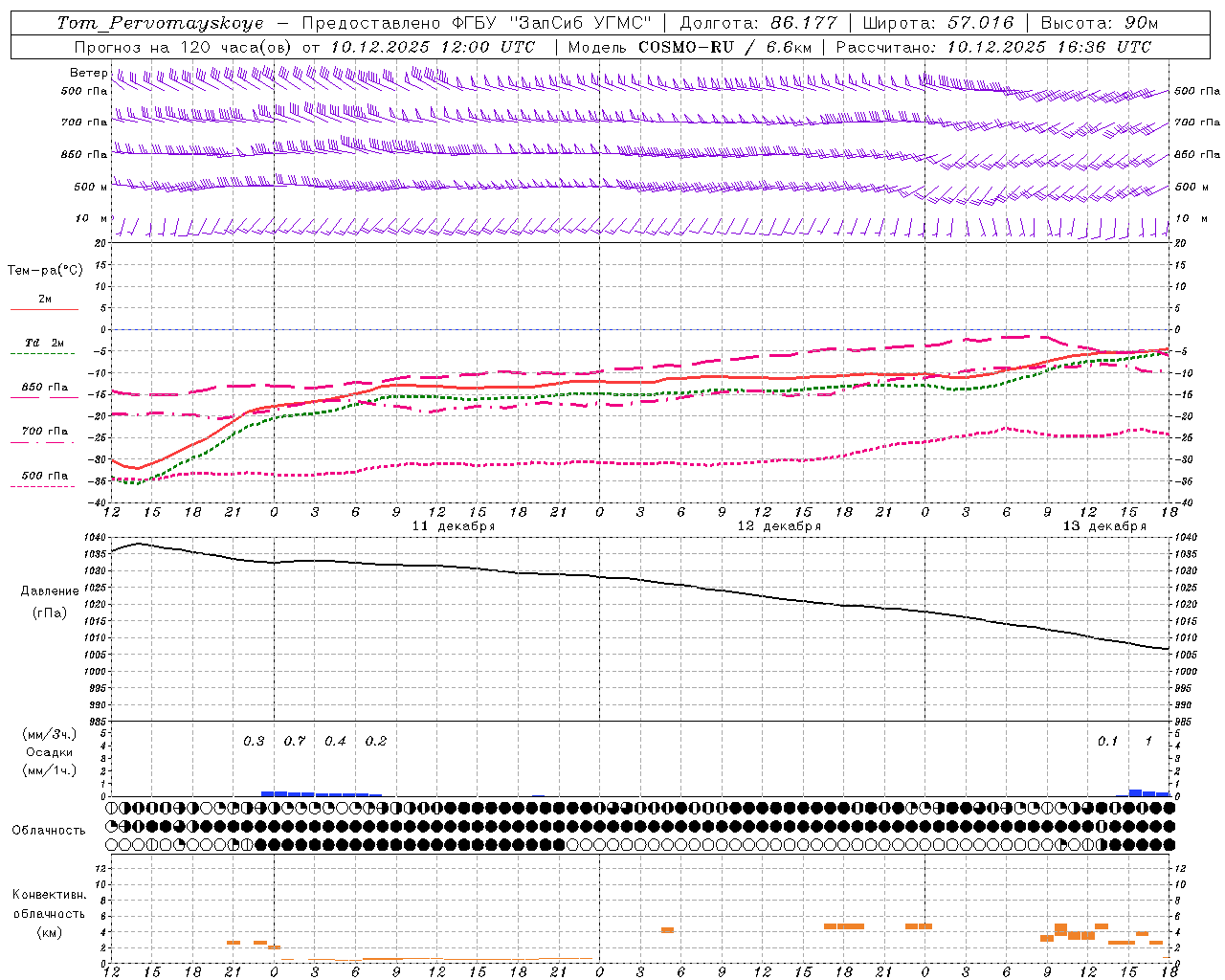Image resolution: width=1225 pixels, height=980 pixels.
Task: Select the date label 12 декабря
Action: (x=778, y=526)
